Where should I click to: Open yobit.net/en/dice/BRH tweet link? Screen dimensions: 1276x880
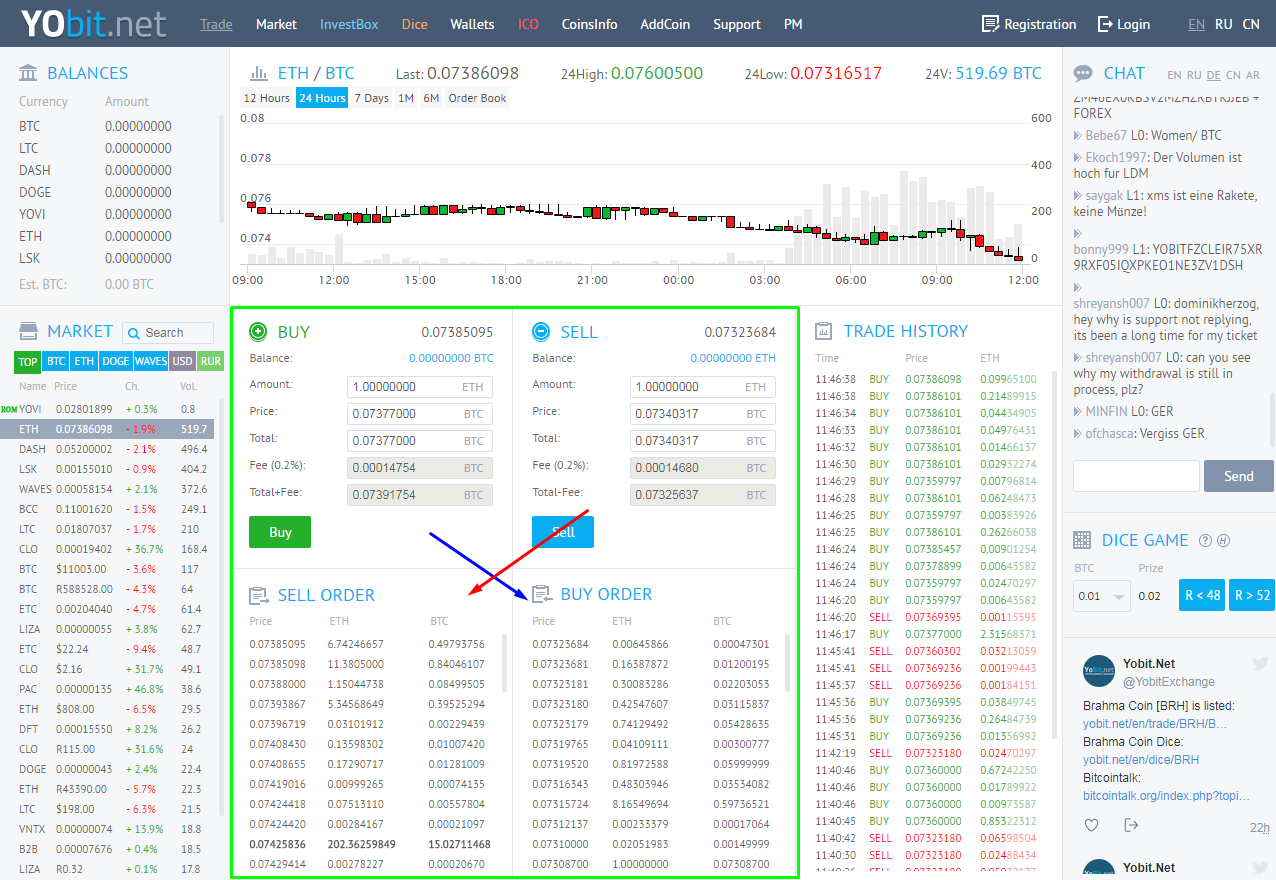1141,760
